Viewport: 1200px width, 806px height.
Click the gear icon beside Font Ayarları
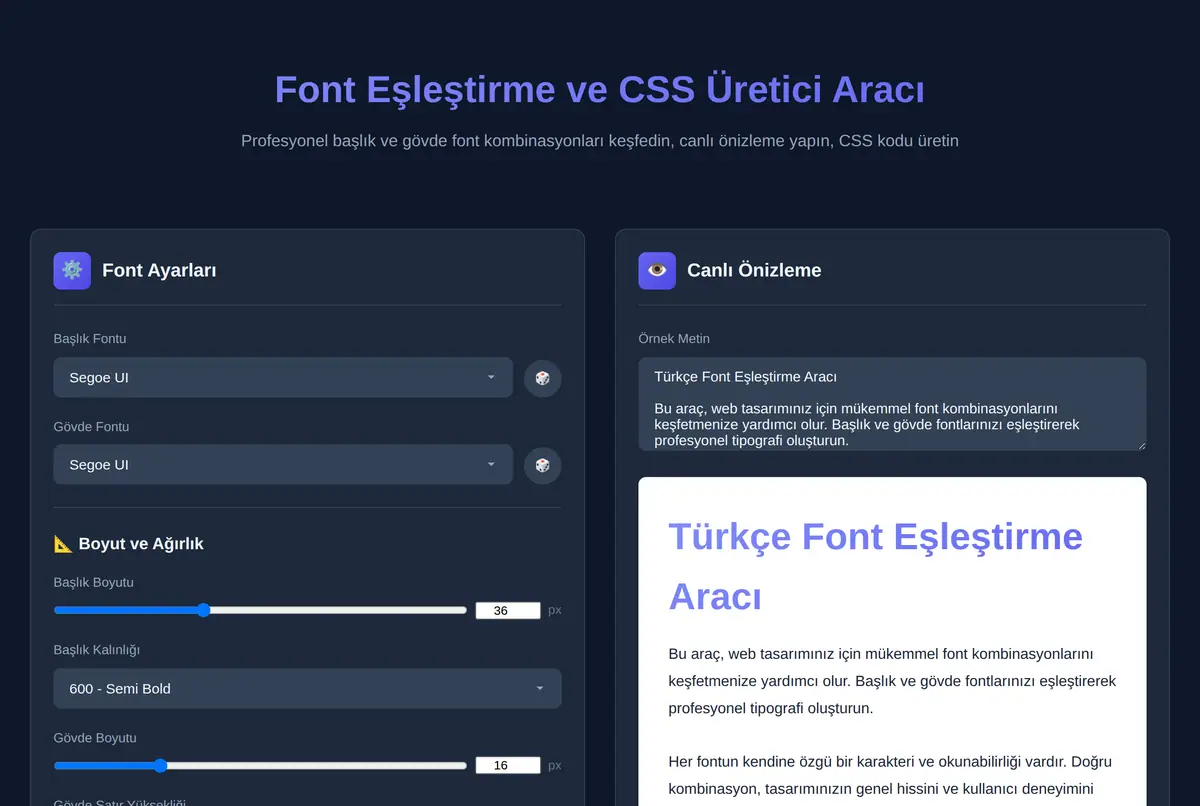point(72,270)
